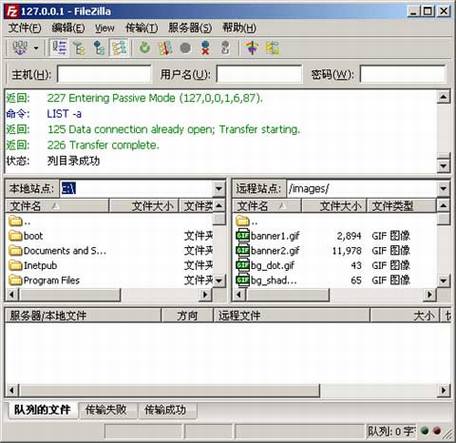Select the banner1.gif remote file
Screen dimensions: 456x443
coord(275,236)
